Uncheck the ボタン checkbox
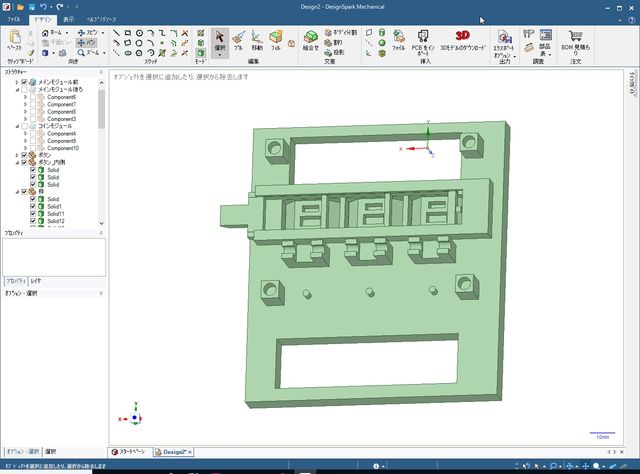This screenshot has width=640, height=474. [24, 155]
